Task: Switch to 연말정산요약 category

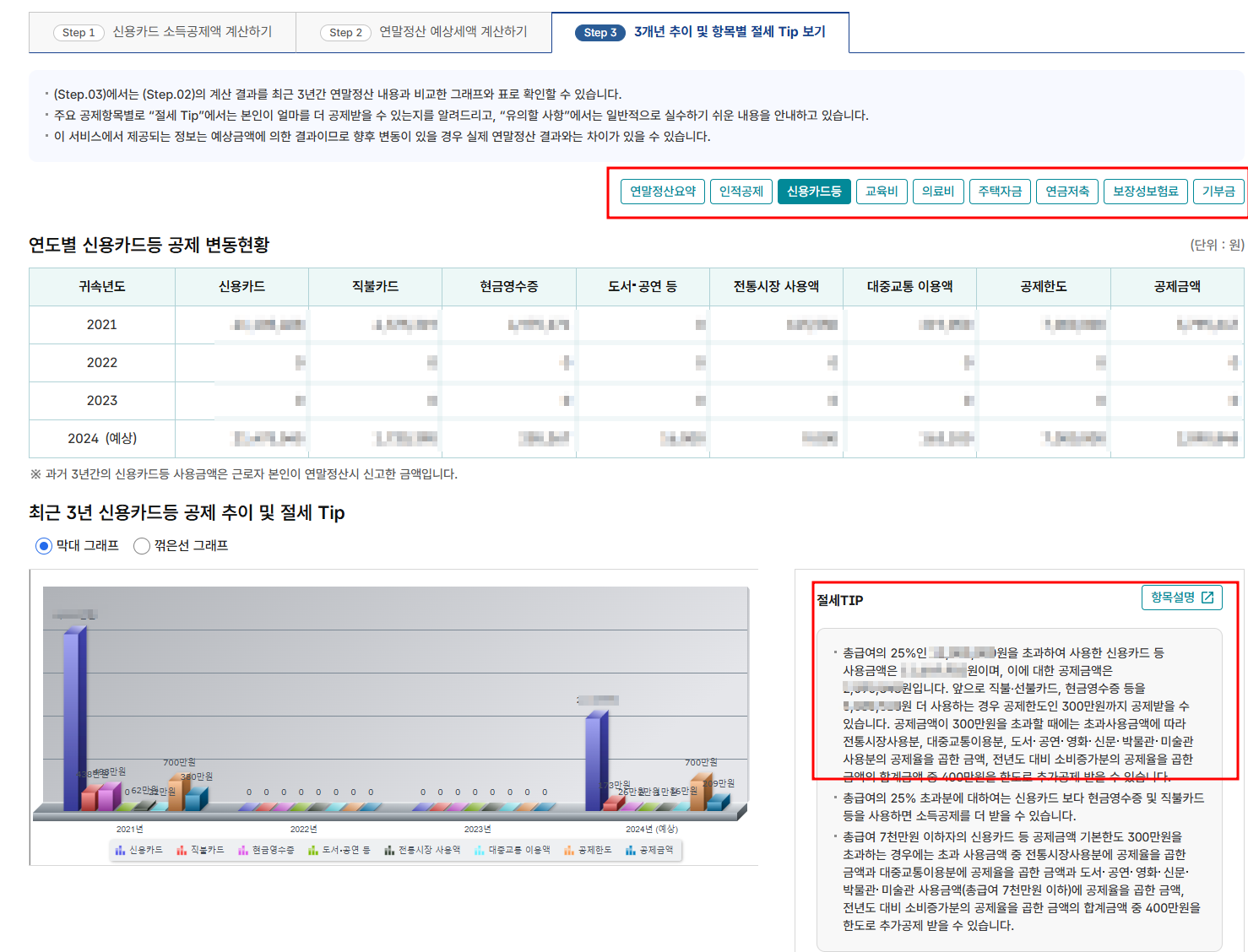Action: [663, 192]
